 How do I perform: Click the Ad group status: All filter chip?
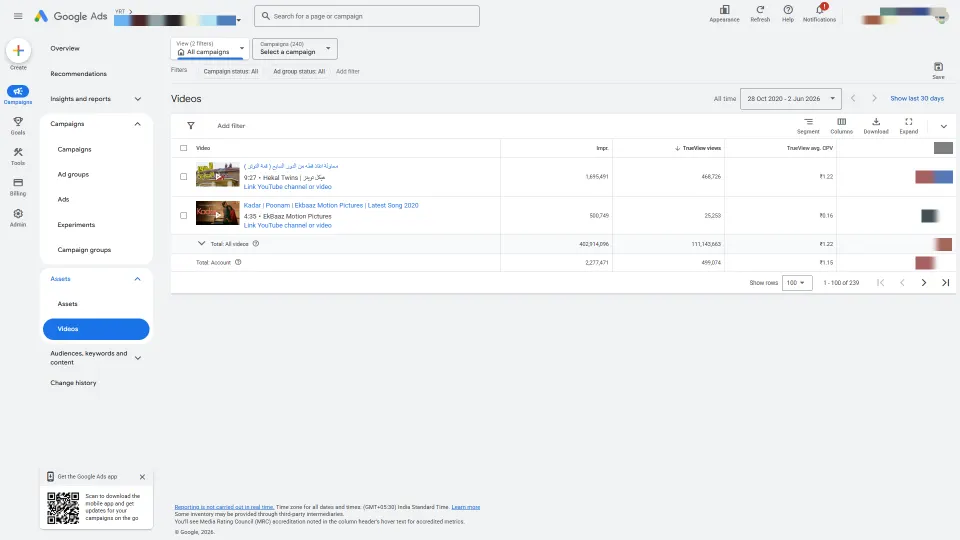pyautogui.click(x=299, y=72)
